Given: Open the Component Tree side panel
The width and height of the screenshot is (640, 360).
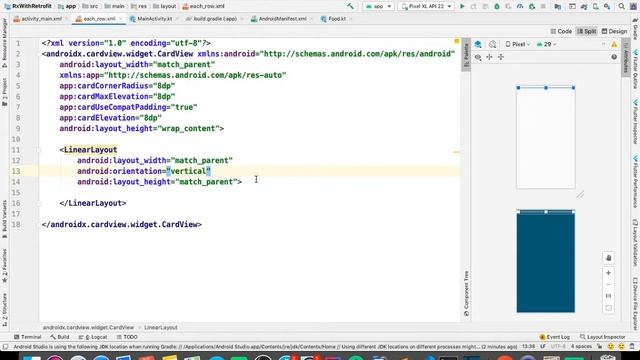Looking at the screenshot, I should [x=466, y=293].
